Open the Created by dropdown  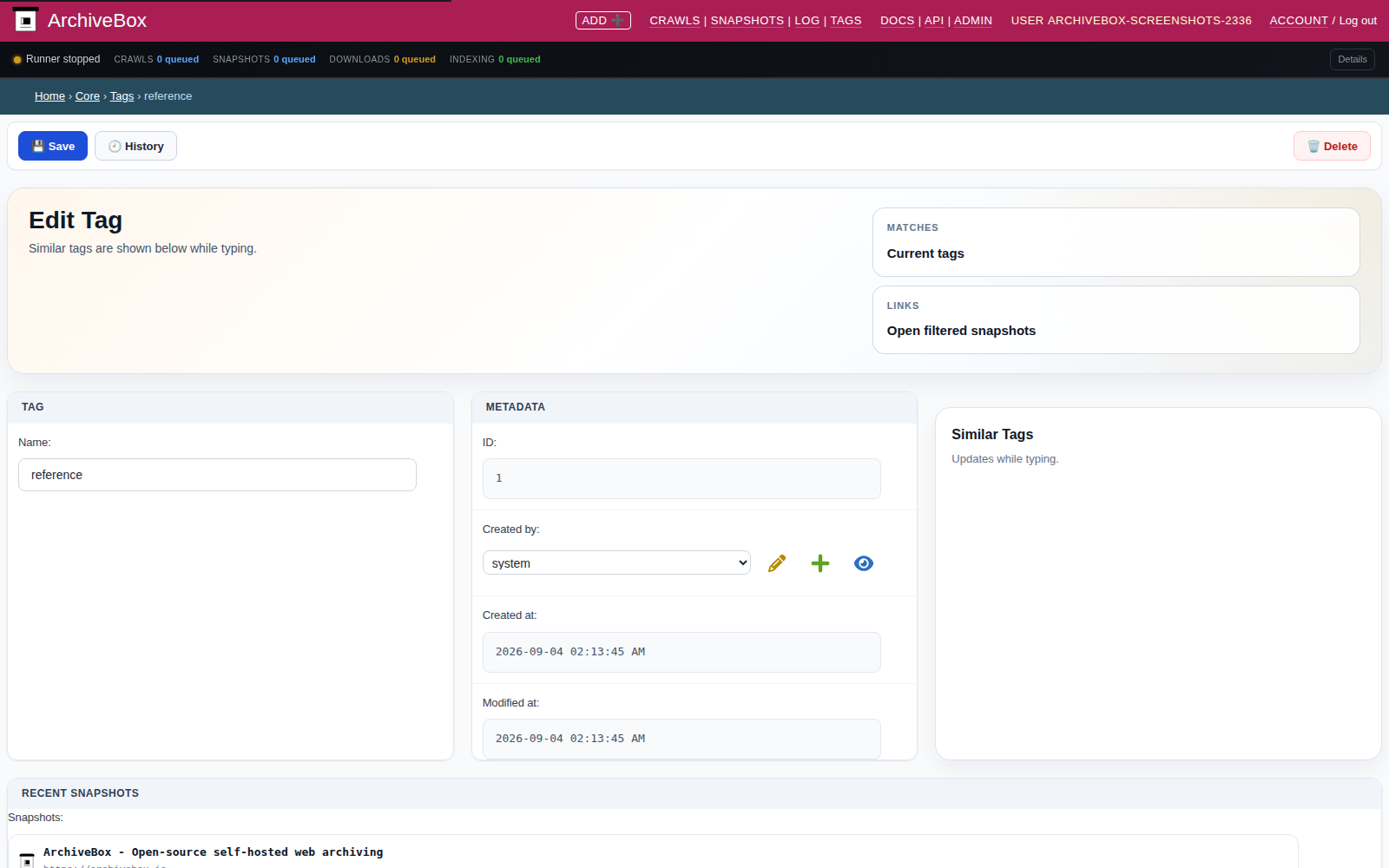[x=616, y=562]
